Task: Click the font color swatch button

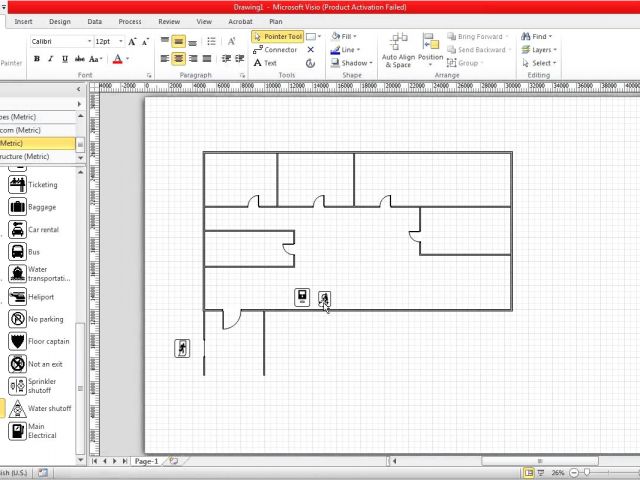Action: (x=117, y=59)
